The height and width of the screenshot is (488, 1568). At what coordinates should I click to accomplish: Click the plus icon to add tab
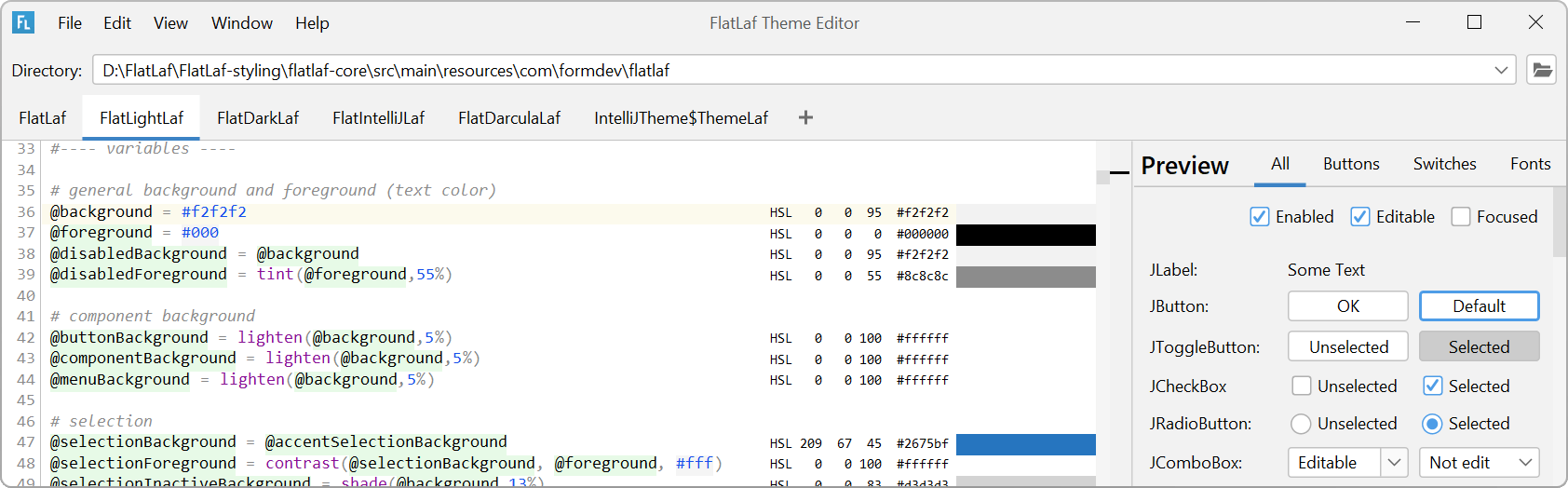tap(805, 117)
